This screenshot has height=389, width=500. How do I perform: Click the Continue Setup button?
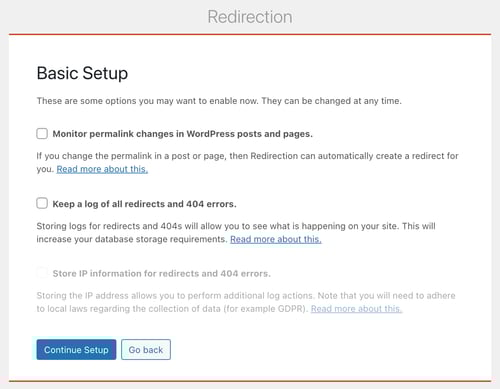pos(76,350)
